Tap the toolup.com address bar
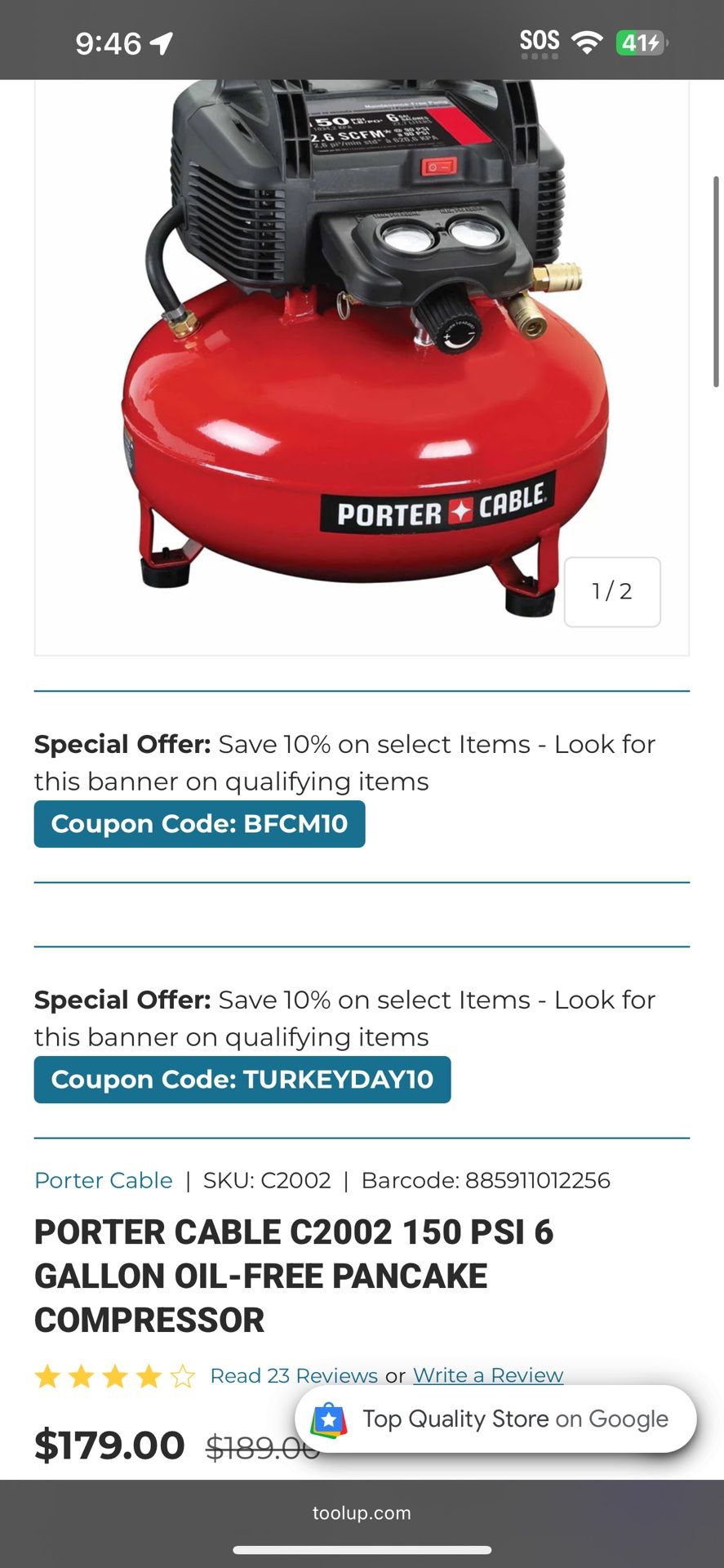 pyautogui.click(x=362, y=1513)
